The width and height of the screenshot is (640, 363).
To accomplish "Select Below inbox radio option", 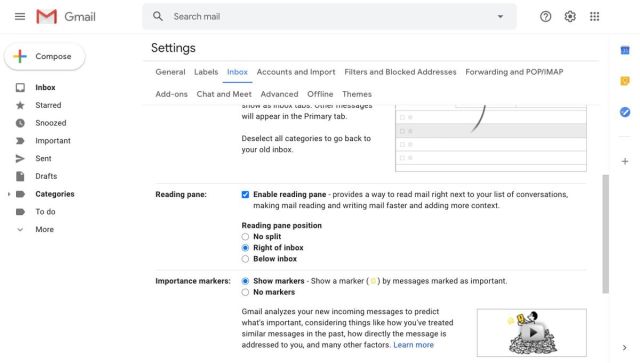I will point(245,258).
